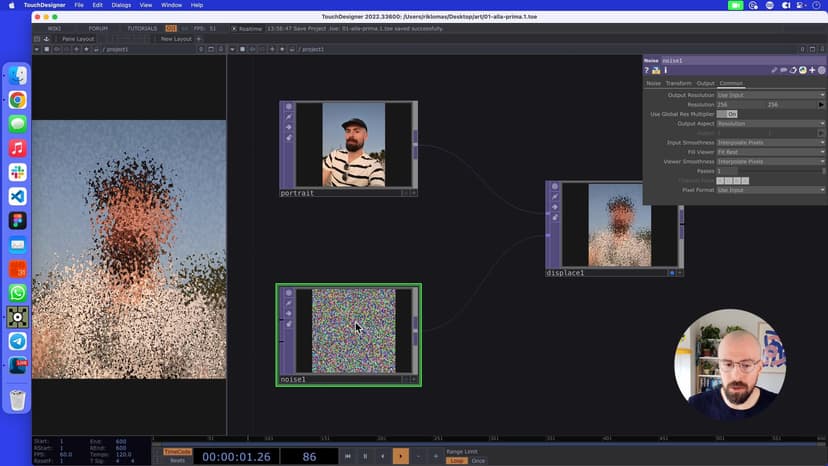Switch to the Transform parameter tab
Image resolution: width=828 pixels, height=466 pixels.
(x=678, y=83)
